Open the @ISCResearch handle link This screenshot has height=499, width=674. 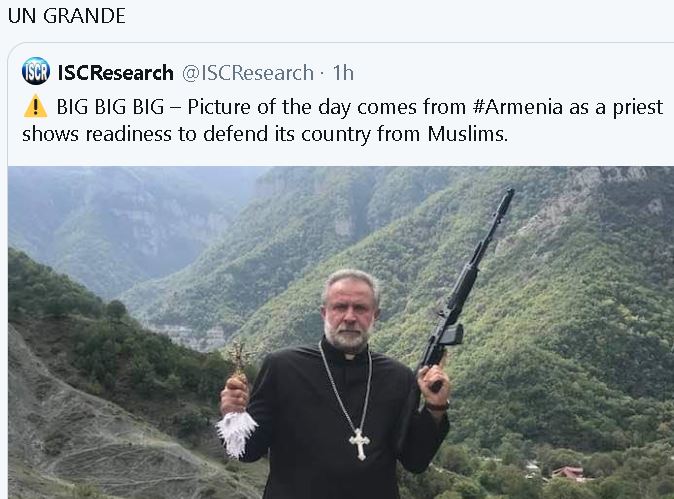[x=247, y=73]
